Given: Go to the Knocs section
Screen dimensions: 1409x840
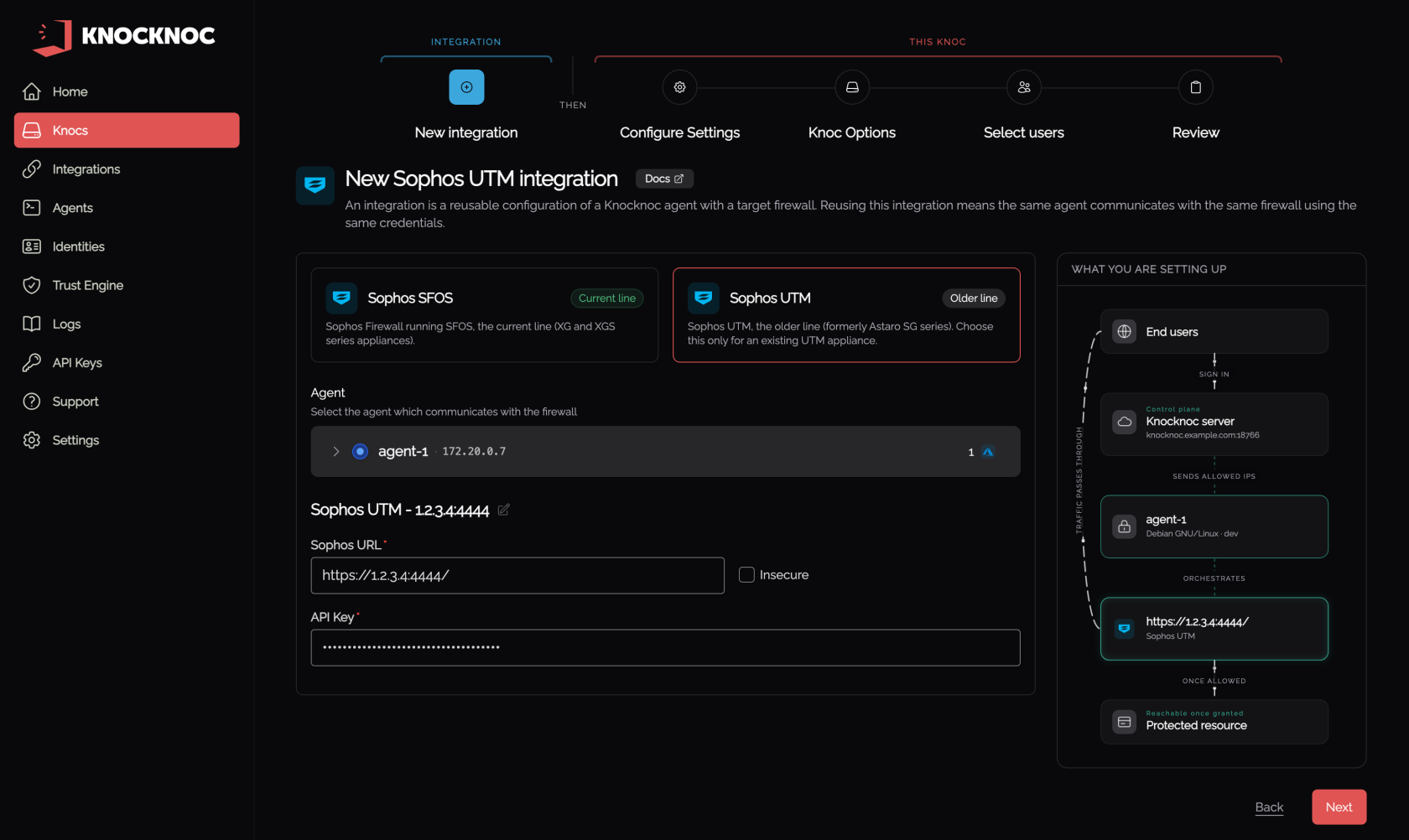Looking at the screenshot, I should pos(127,130).
